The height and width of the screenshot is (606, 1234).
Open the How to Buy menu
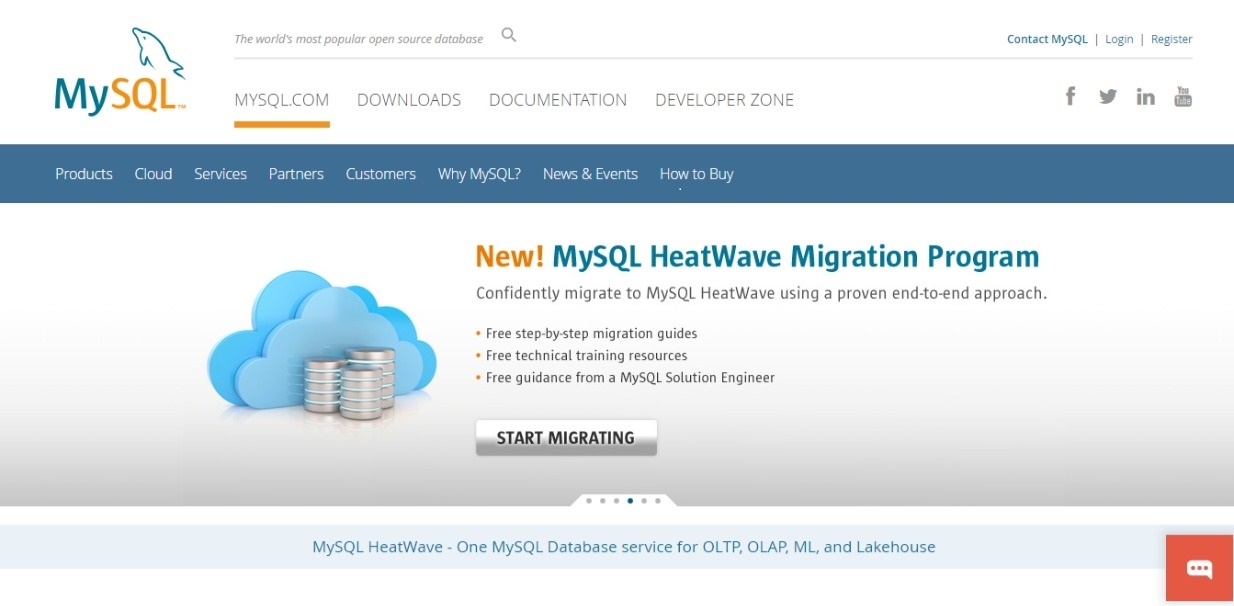pos(696,174)
